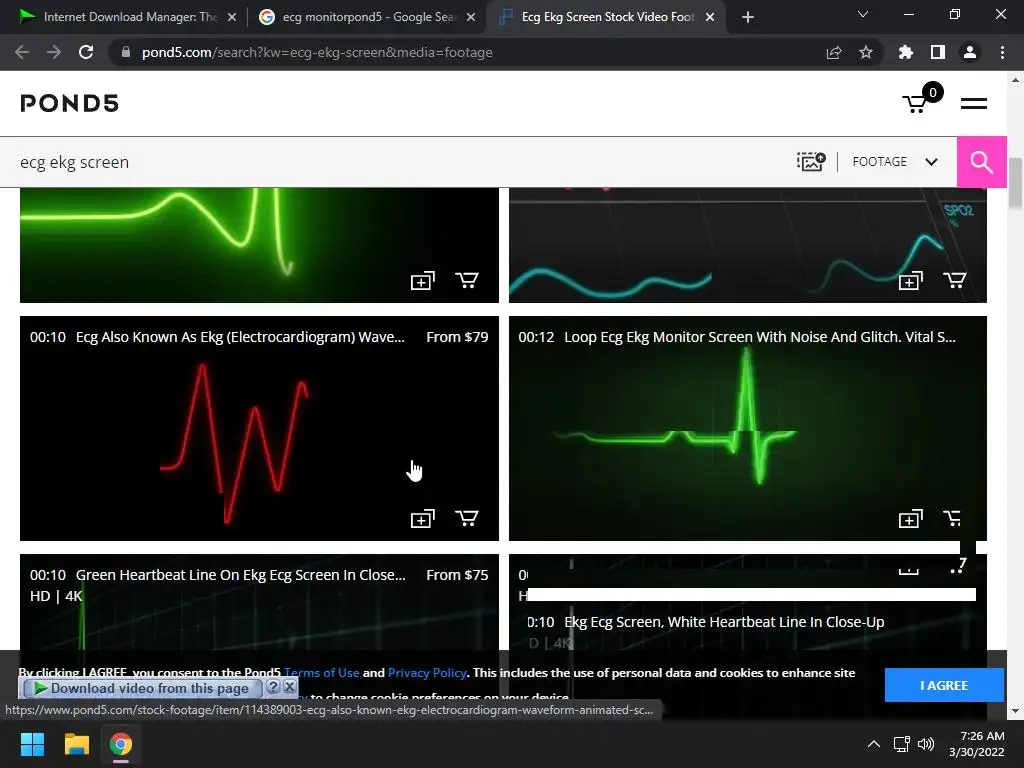Expand the FOOTAGE media type dropdown

(895, 161)
